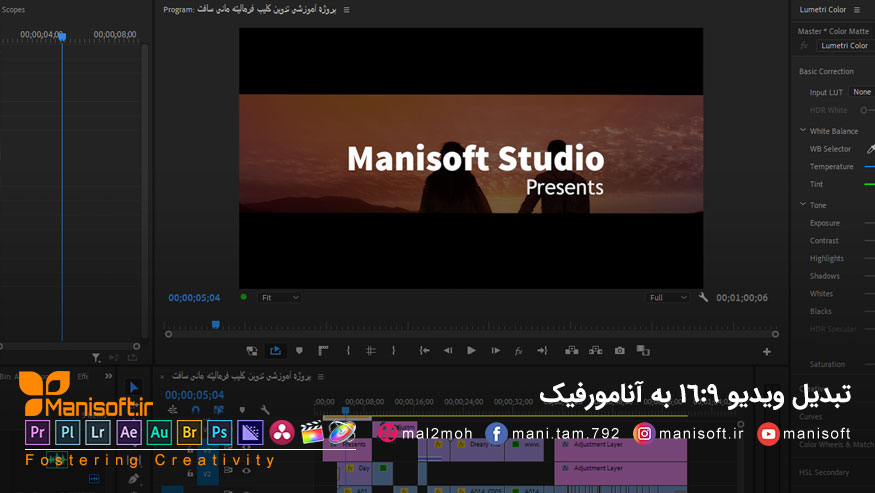Click the Temperature slider track
This screenshot has height=493, width=875.
869,166
